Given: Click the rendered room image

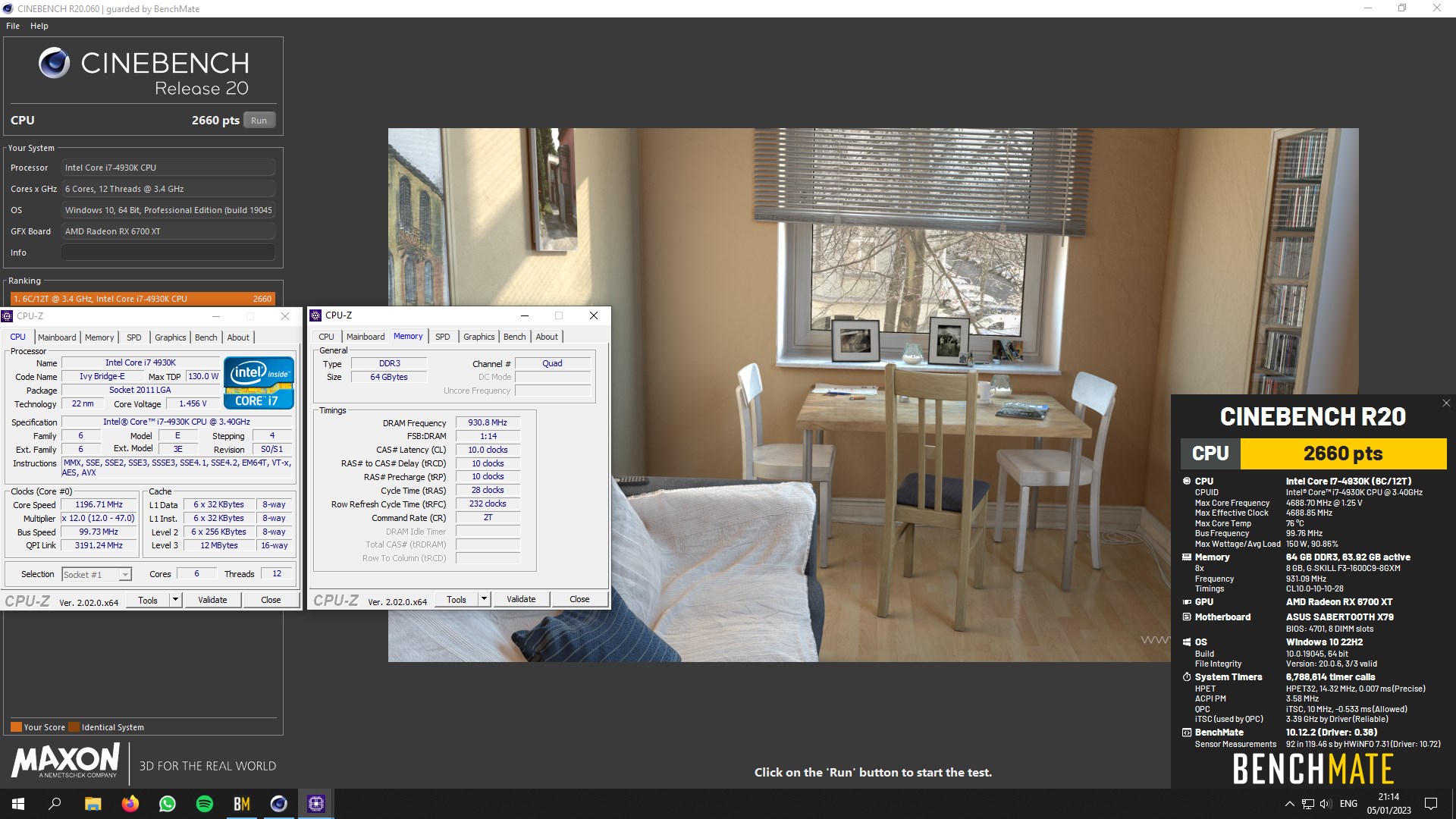Looking at the screenshot, I should point(874,394).
